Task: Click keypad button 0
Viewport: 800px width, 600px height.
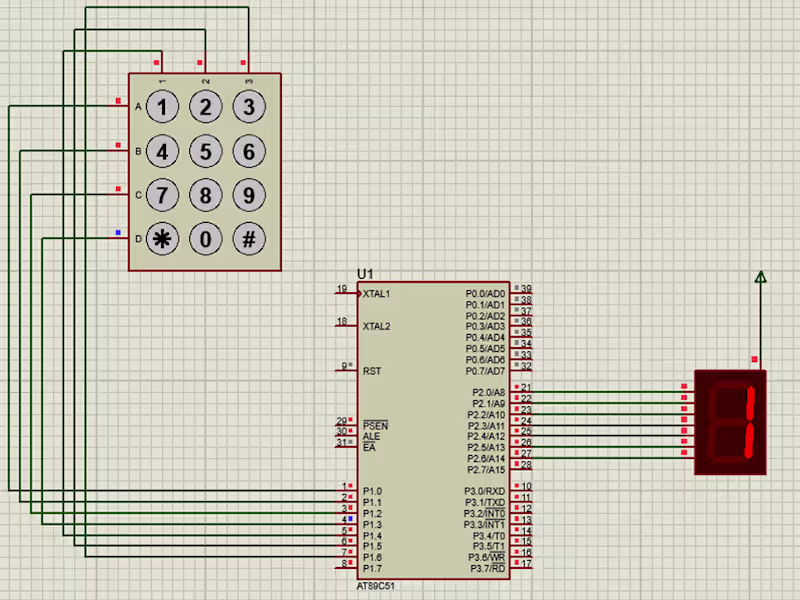Action: (206, 239)
